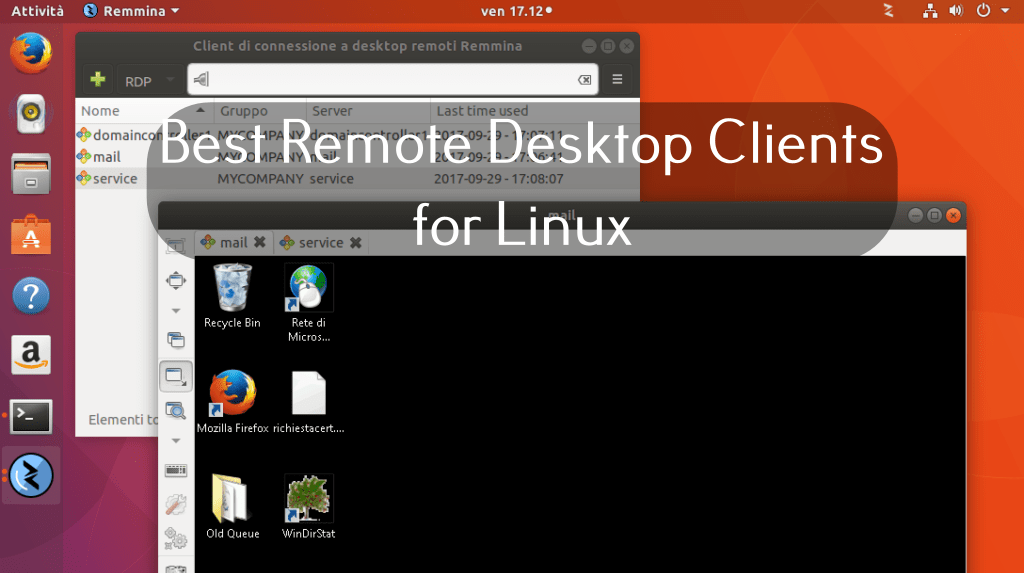Click the fit window toolbar icon
Screen dimensions: 1024x573
(x=176, y=280)
